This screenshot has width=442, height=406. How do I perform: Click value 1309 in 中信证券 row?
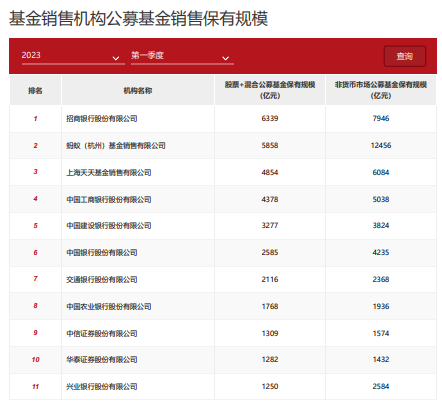tap(270, 333)
